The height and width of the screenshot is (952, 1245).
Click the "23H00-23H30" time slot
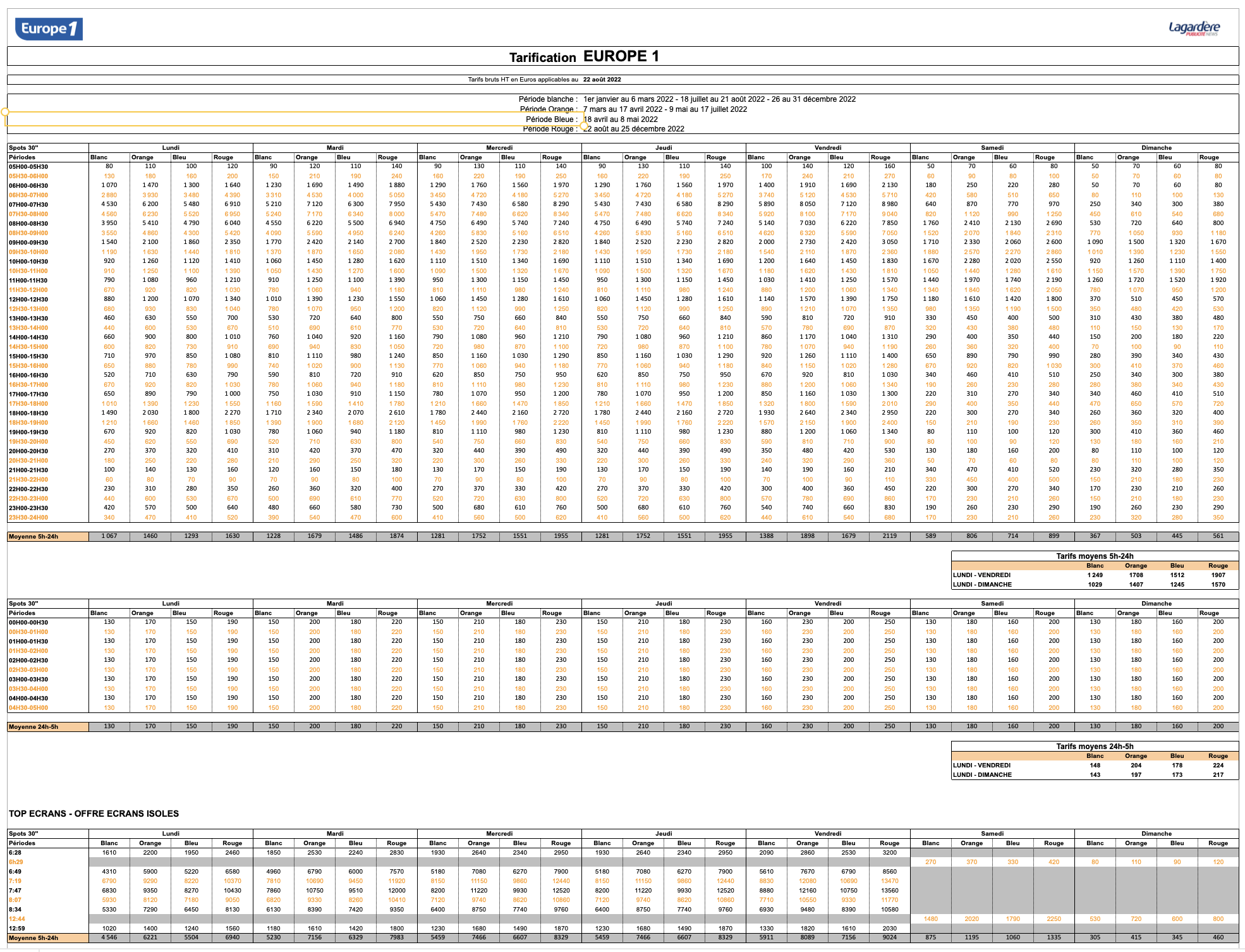pyautogui.click(x=28, y=508)
